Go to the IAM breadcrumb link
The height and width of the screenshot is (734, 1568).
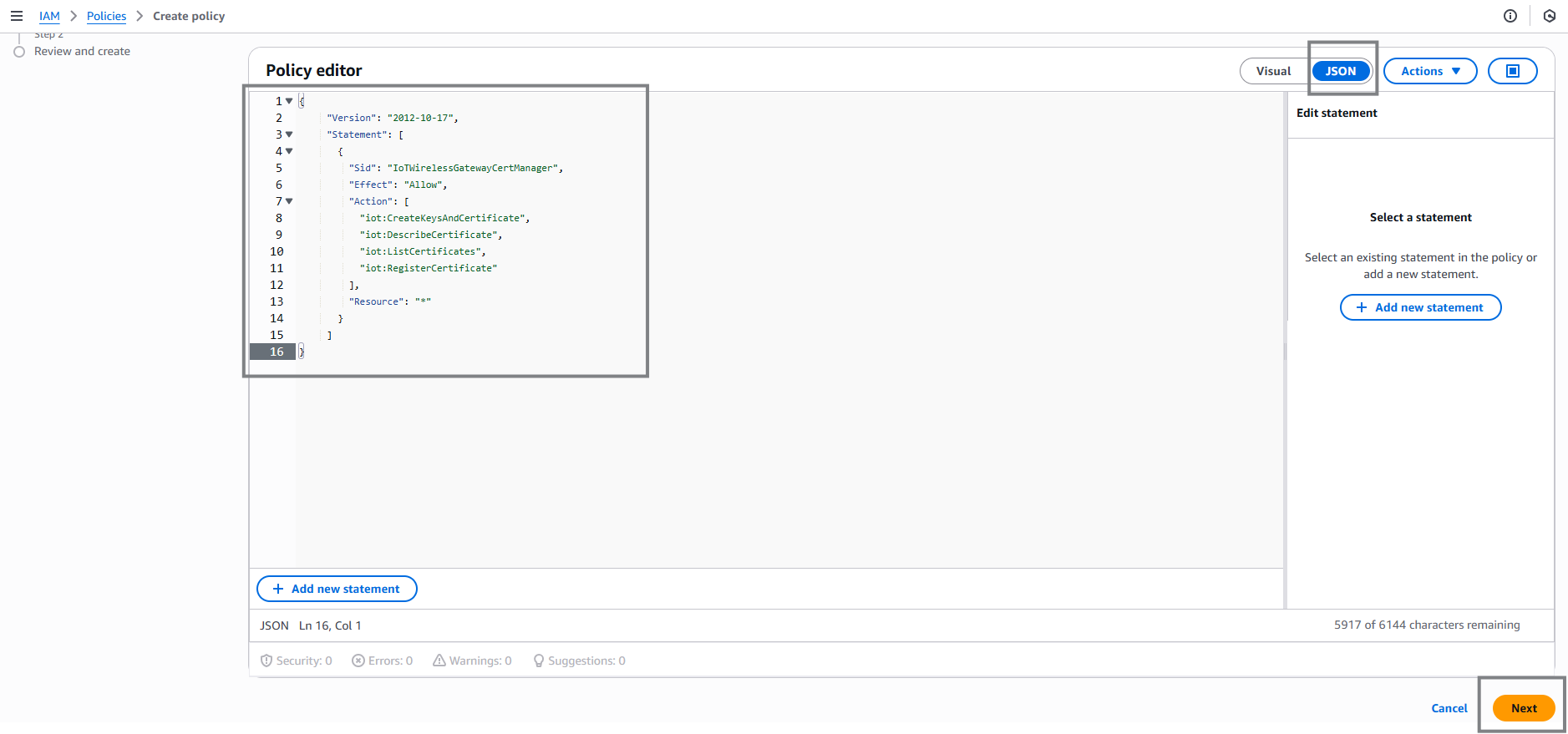(49, 16)
